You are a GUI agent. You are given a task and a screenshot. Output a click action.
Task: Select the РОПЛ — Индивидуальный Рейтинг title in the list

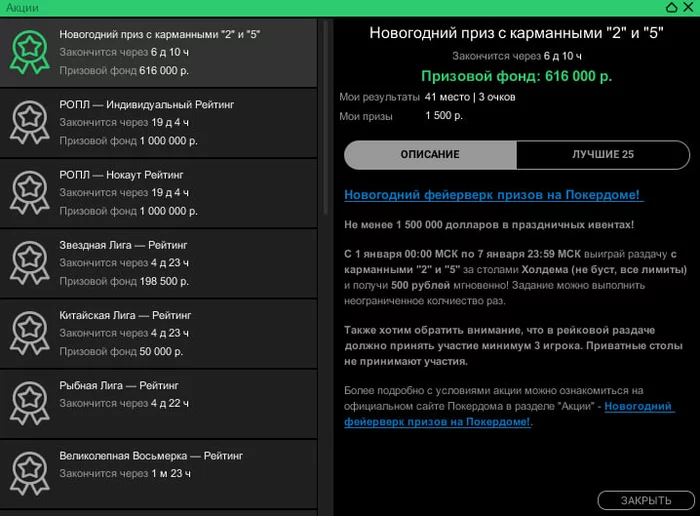(146, 104)
